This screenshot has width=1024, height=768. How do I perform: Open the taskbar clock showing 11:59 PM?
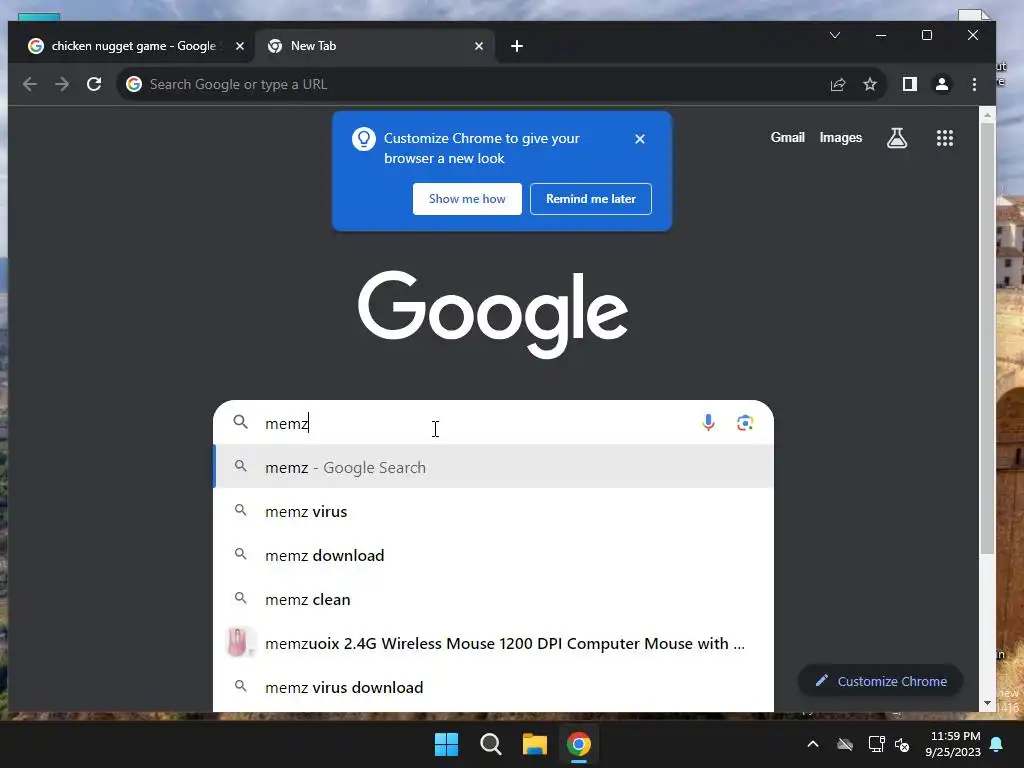point(953,744)
